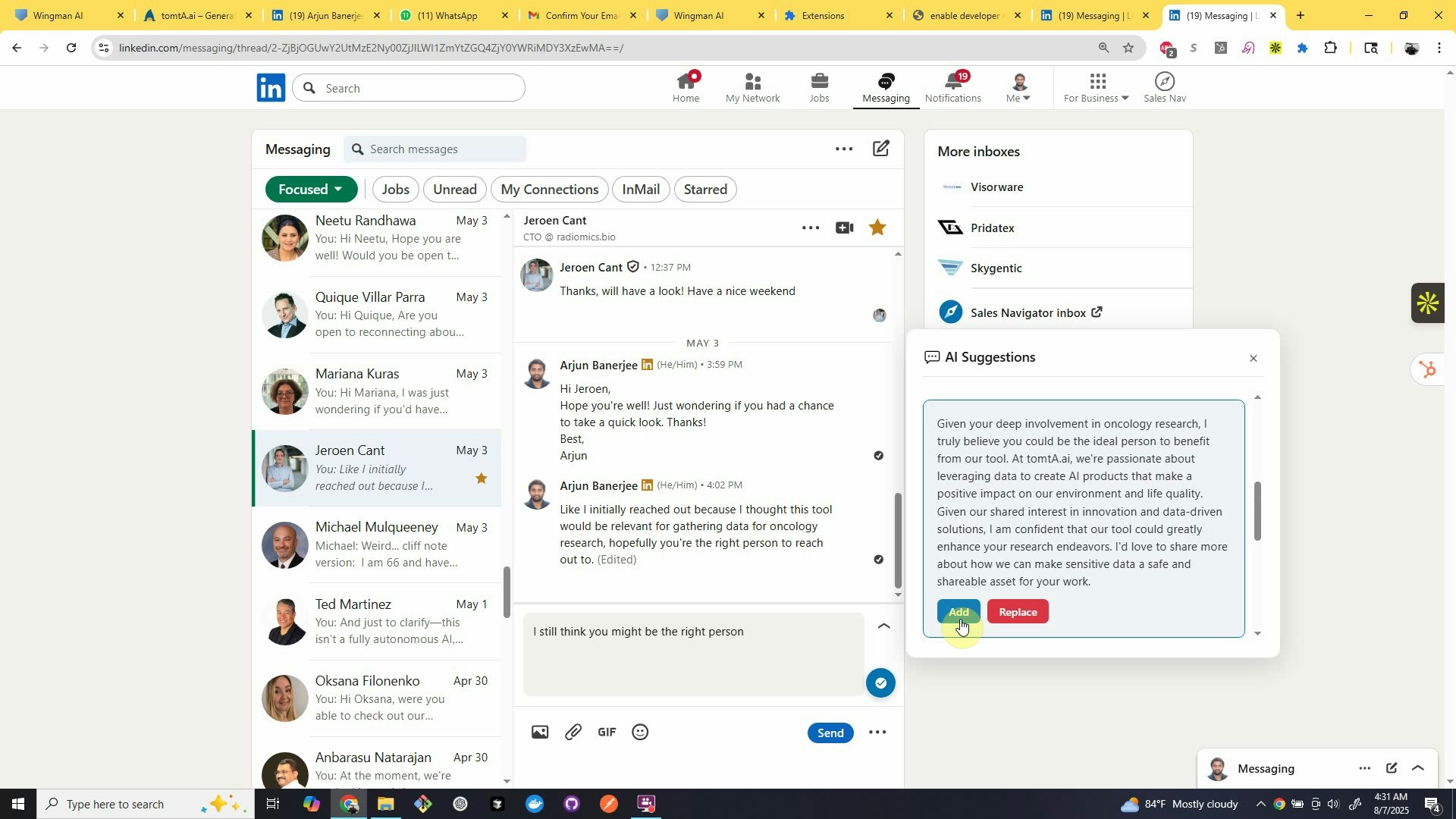Image resolution: width=1456 pixels, height=819 pixels.
Task: Expand the For Business menu
Action: [x=1096, y=87]
